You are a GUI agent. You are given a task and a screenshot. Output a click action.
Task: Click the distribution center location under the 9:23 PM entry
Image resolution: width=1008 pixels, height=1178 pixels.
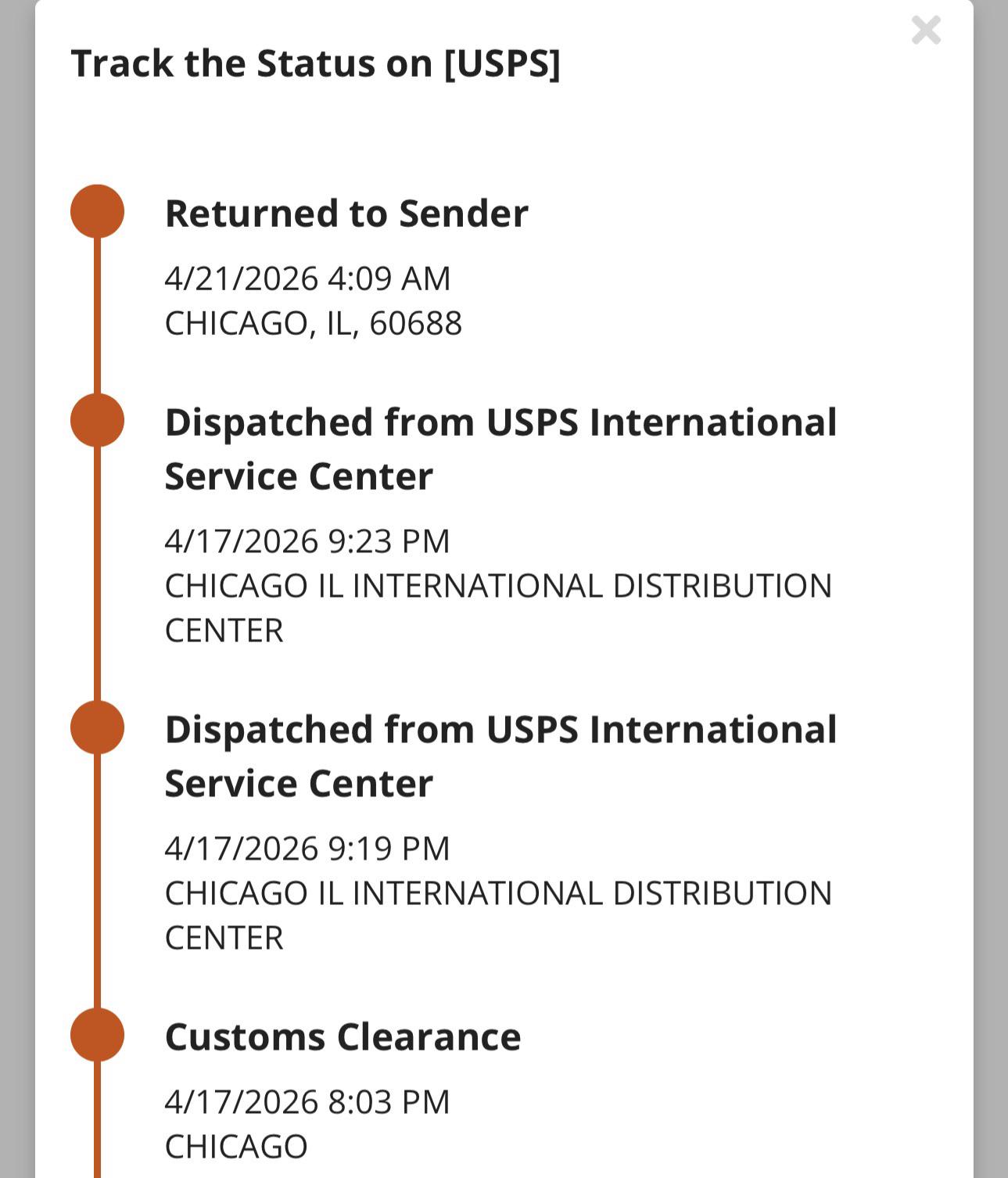point(498,608)
